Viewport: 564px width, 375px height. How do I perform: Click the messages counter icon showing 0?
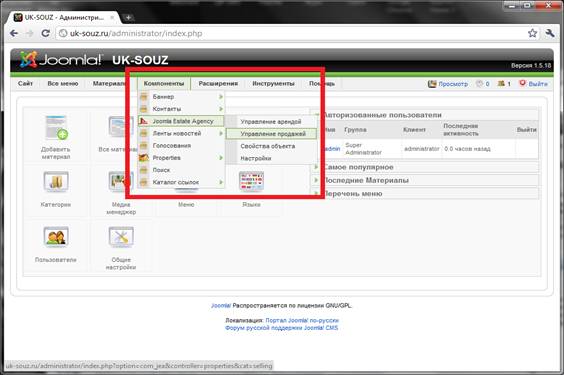(x=479, y=84)
